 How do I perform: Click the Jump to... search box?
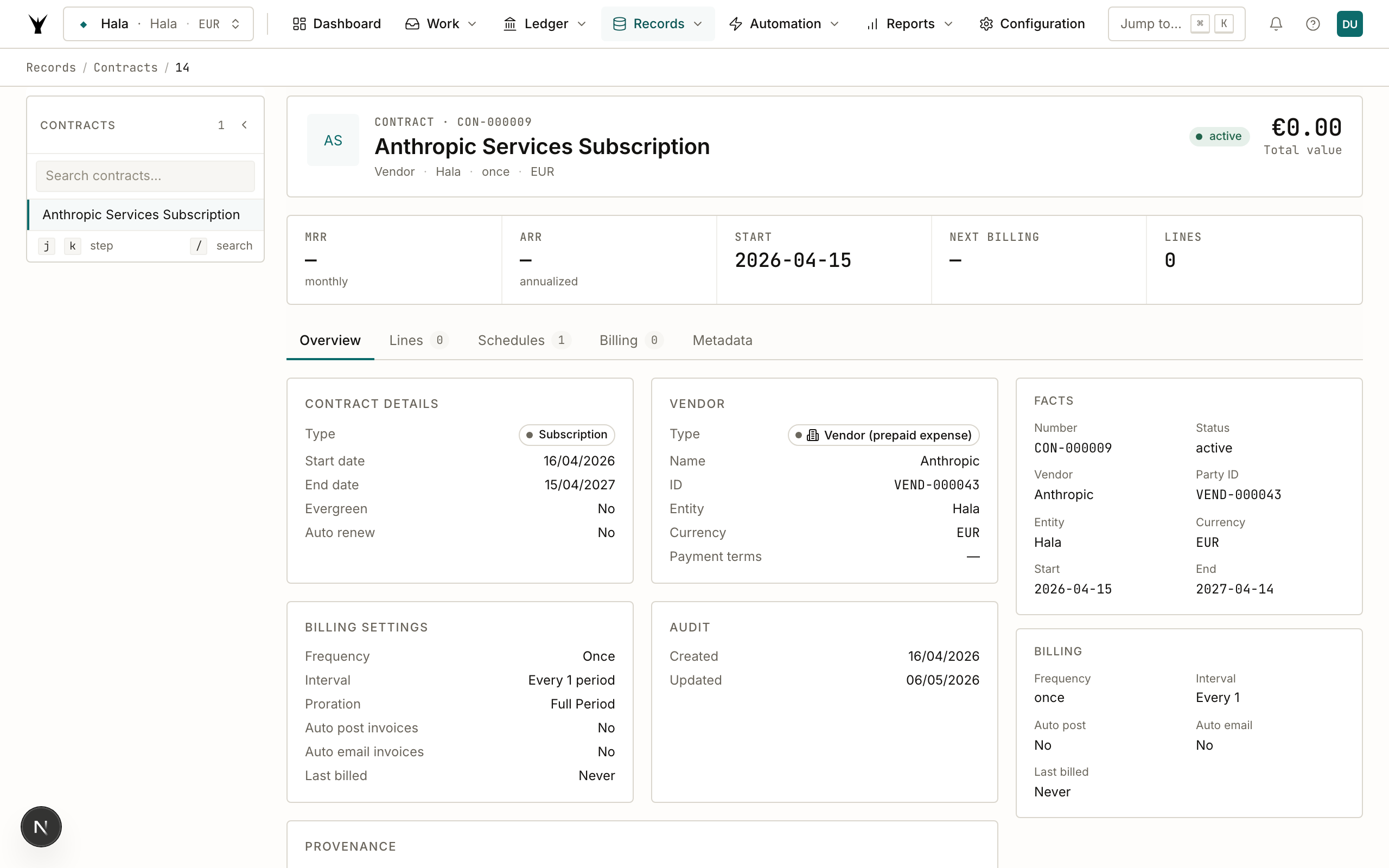point(1176,23)
